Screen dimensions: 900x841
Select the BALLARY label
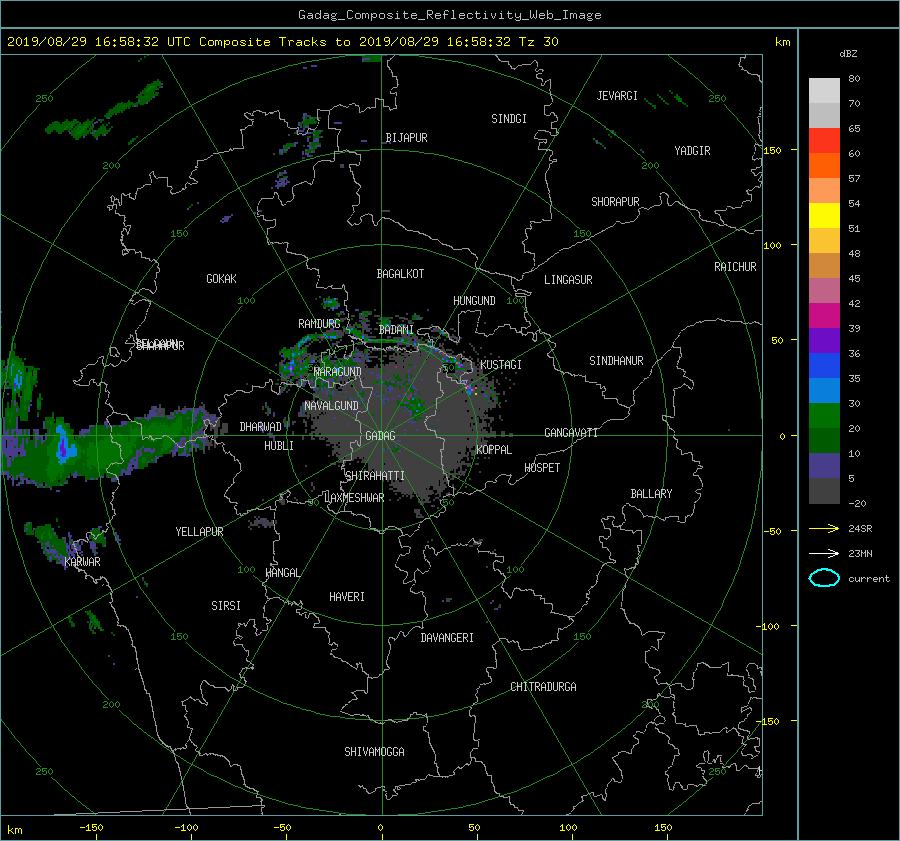click(x=651, y=494)
